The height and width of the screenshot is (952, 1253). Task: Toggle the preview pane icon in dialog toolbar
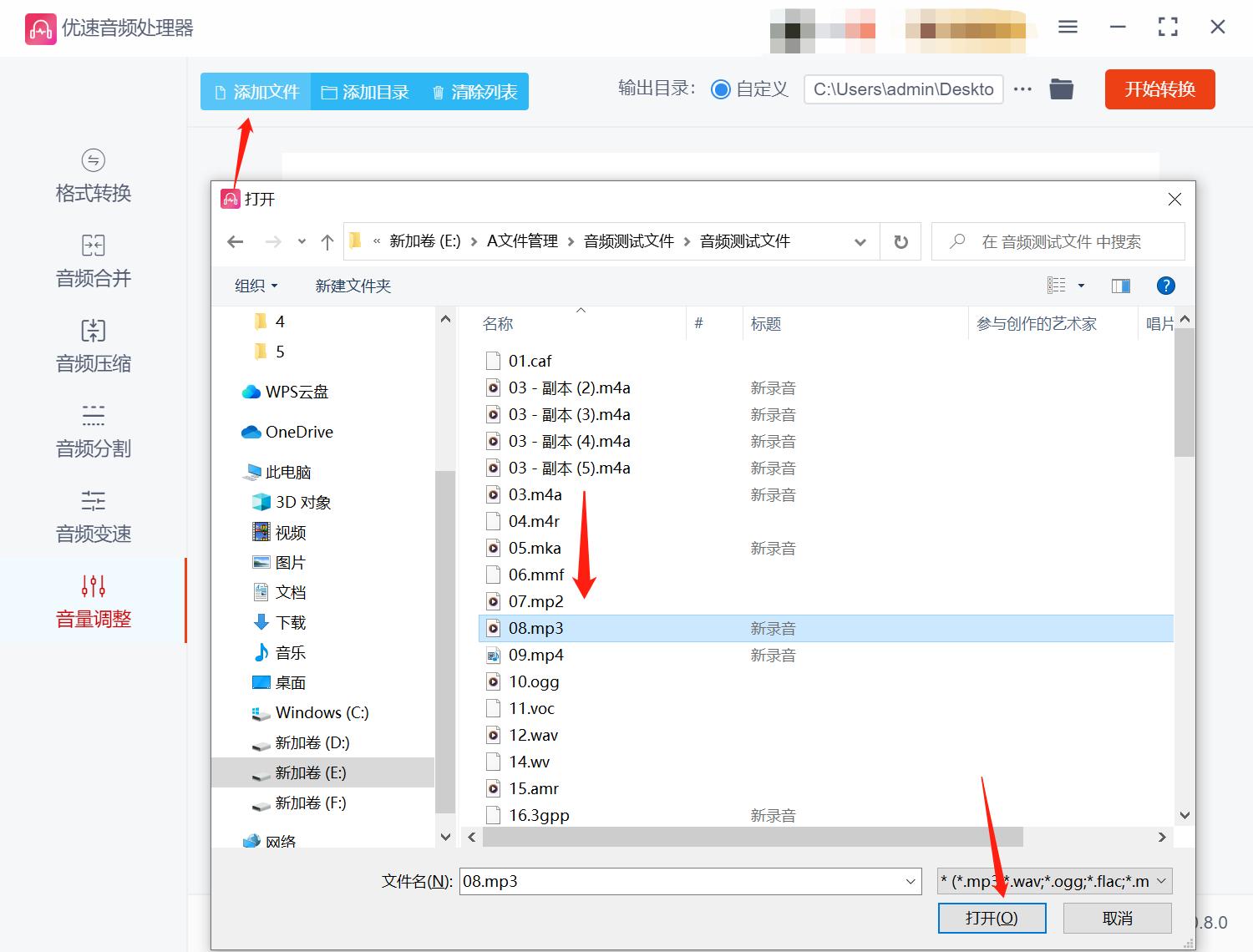click(1120, 285)
